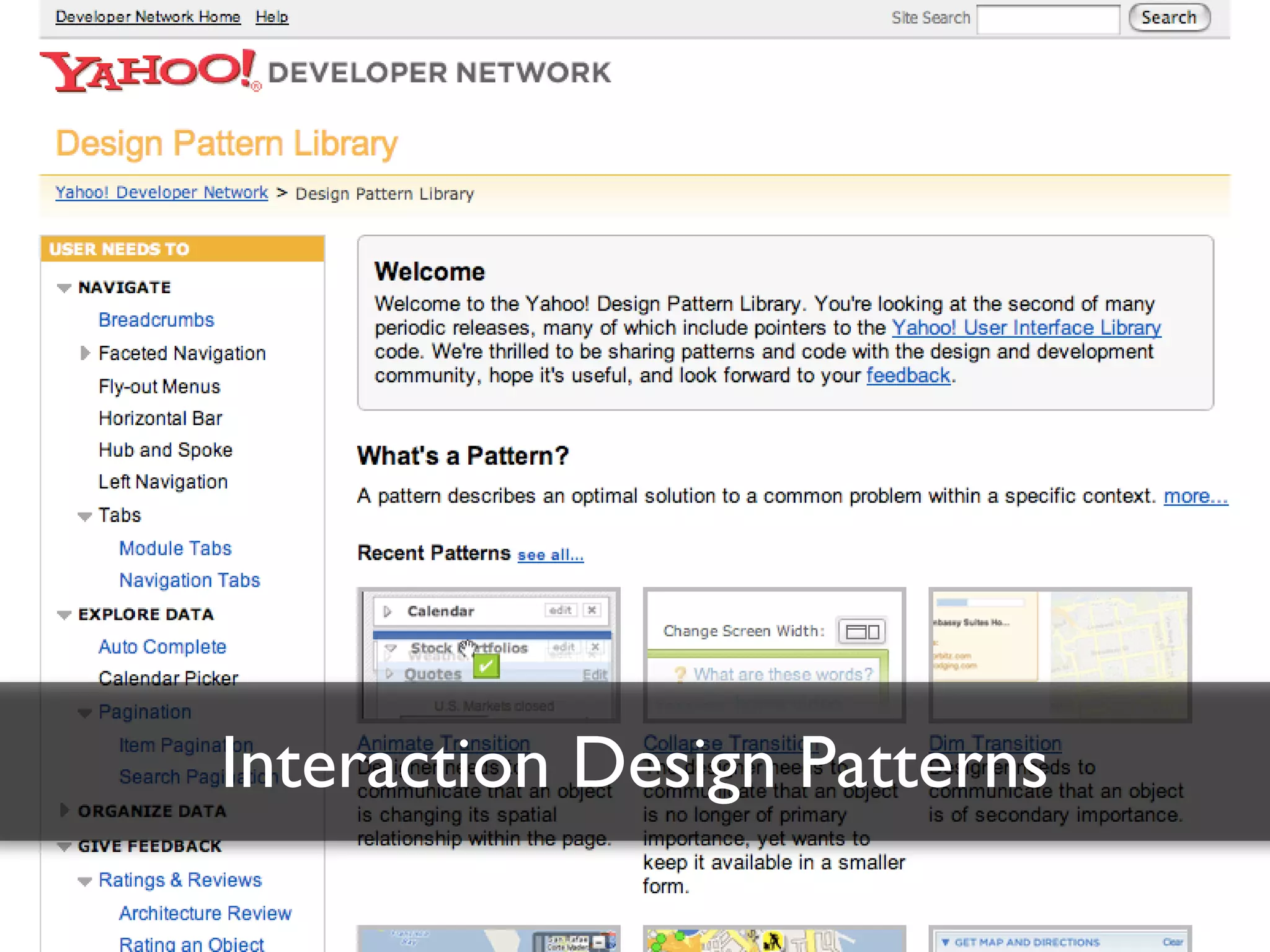The image size is (1270, 952).
Task: Open Navigation Tabs pattern
Action: pyautogui.click(x=189, y=580)
